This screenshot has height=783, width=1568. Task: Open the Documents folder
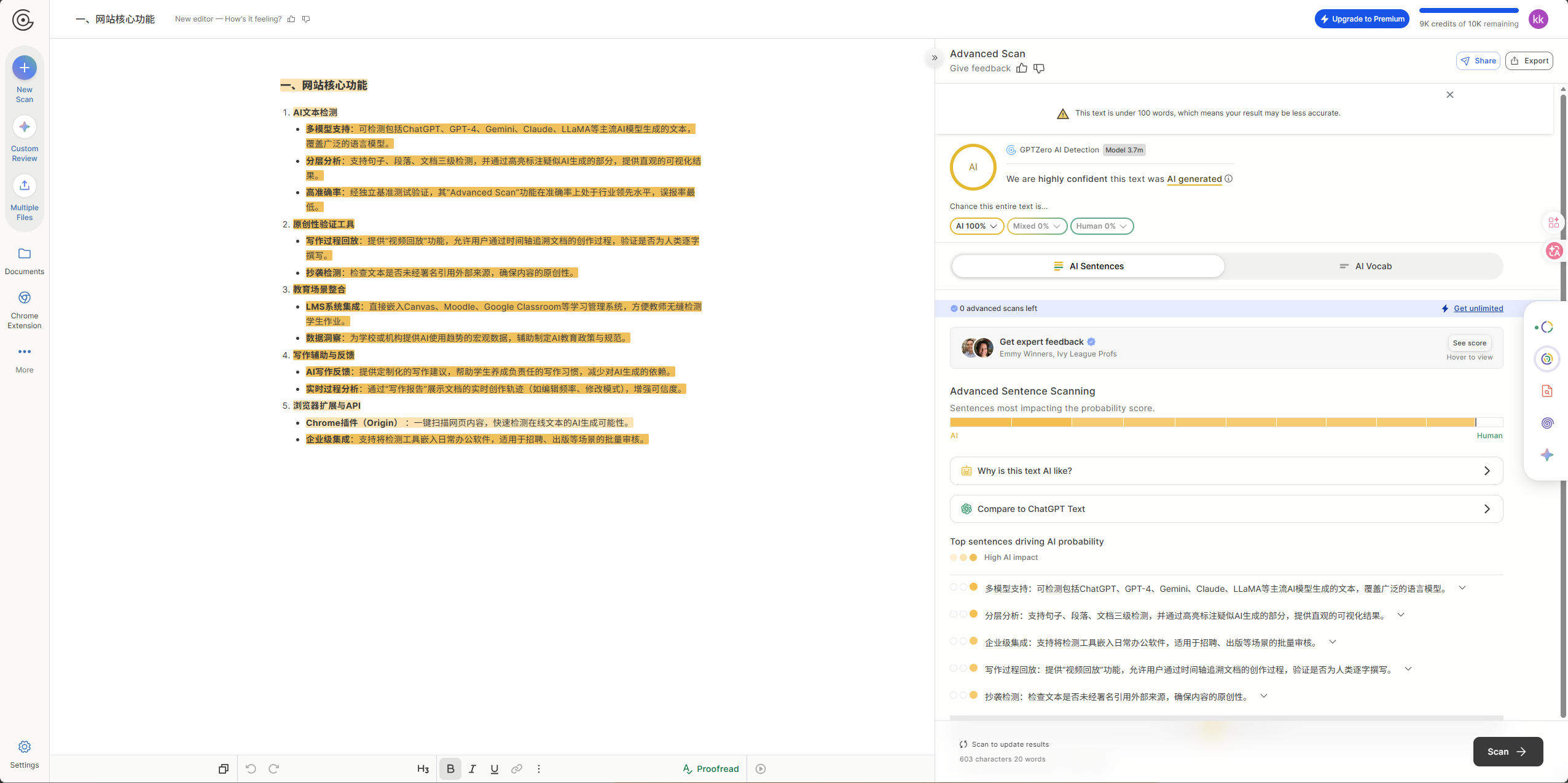[x=25, y=261]
